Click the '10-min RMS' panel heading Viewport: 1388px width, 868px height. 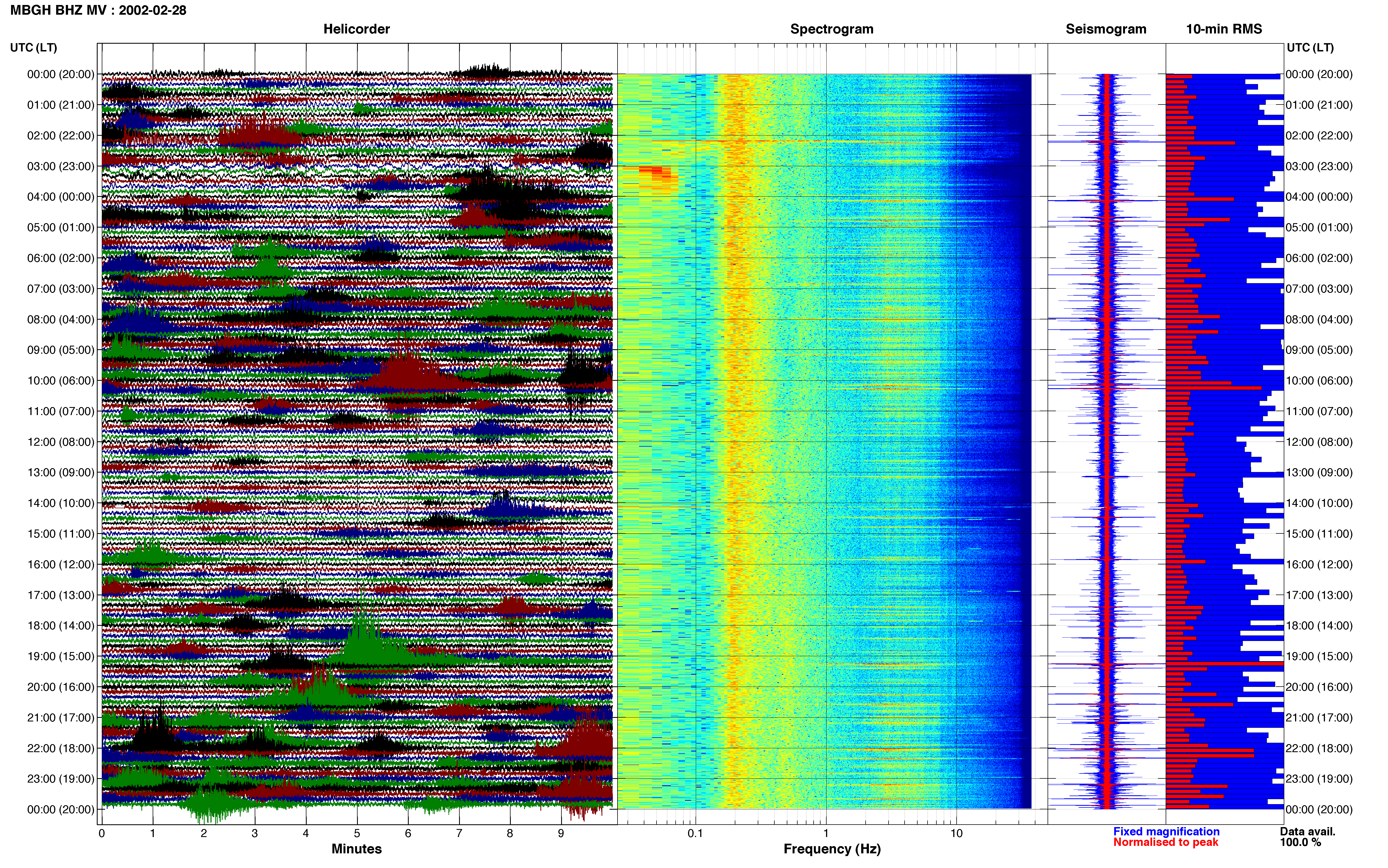(1224, 29)
